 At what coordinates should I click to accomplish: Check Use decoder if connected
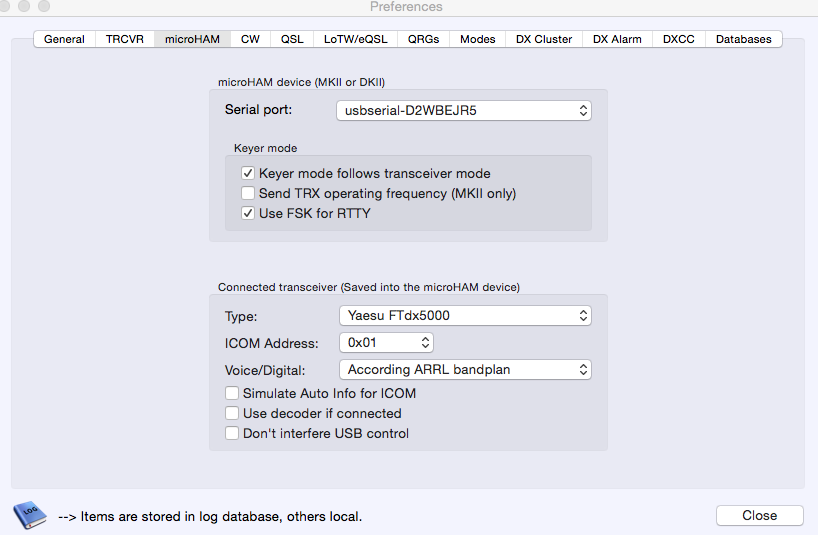click(x=232, y=413)
